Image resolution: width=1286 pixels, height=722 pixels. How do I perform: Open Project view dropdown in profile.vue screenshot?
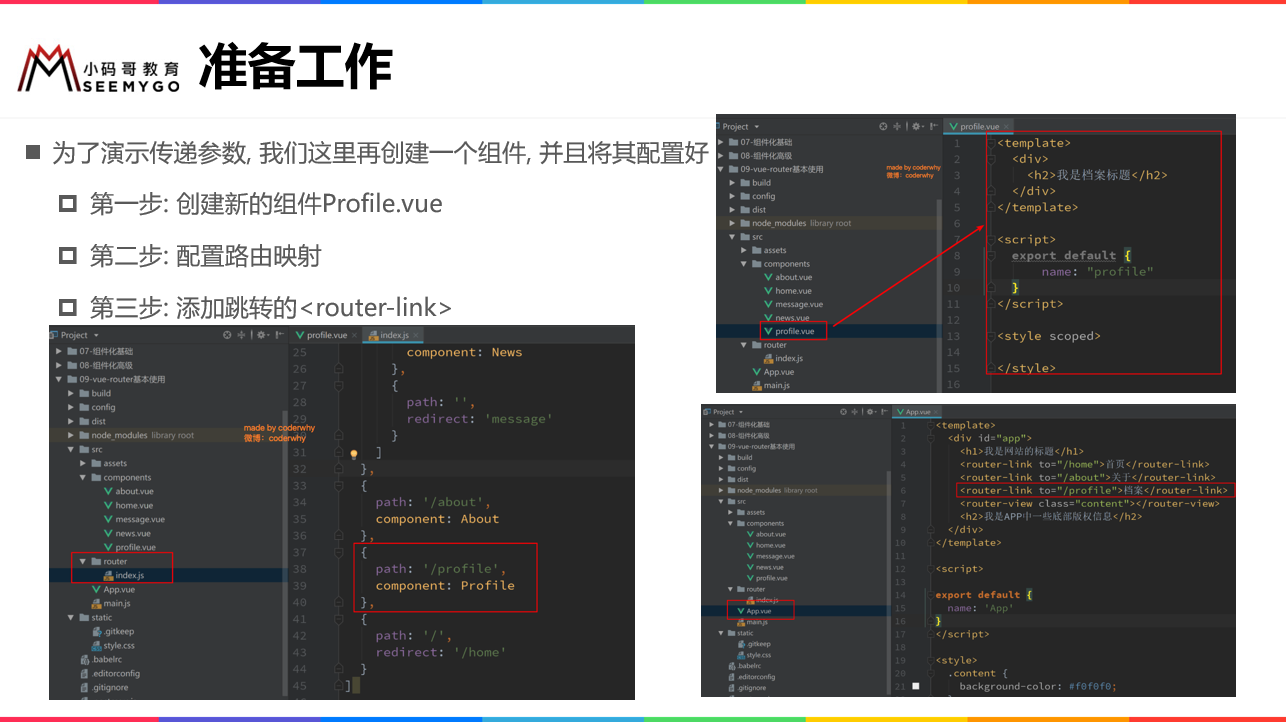pyautogui.click(x=757, y=127)
